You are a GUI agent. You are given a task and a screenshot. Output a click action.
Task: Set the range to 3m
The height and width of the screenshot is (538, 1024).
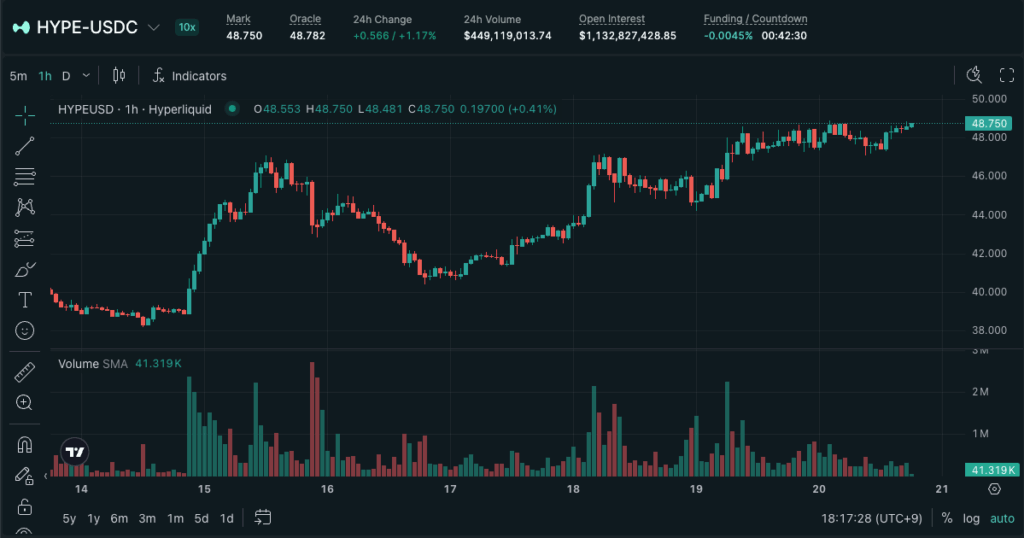click(147, 518)
